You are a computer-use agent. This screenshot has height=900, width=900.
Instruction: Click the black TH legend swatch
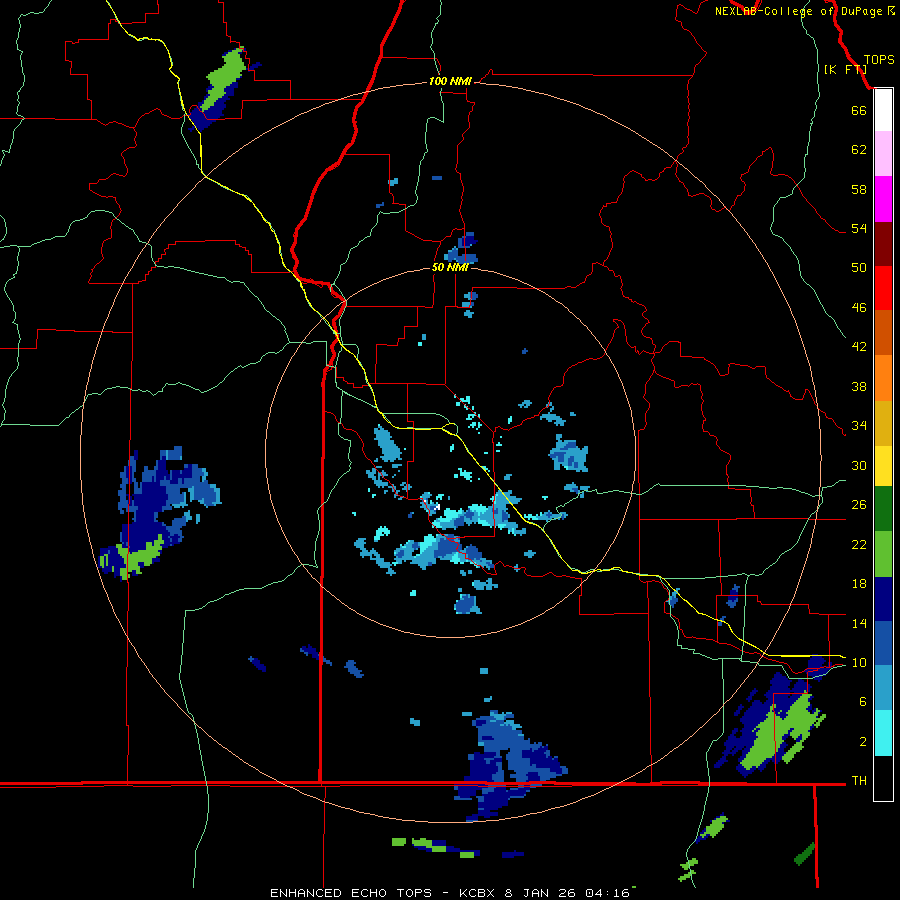883,778
